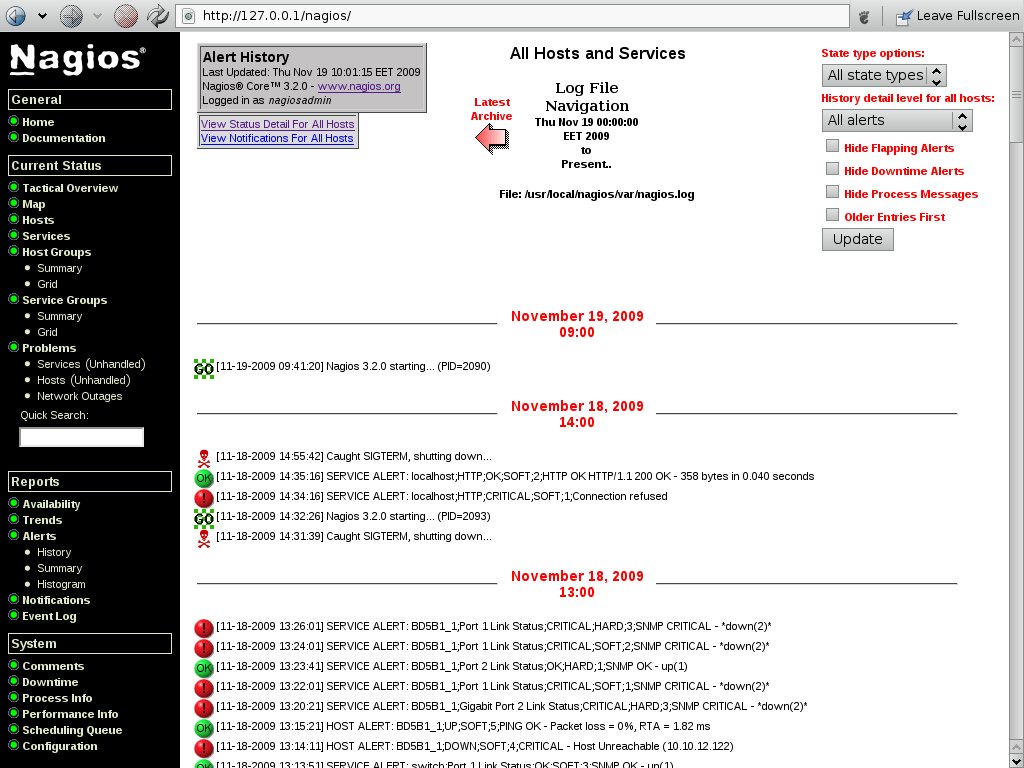Open the All alerts detail level dropdown

point(897,120)
